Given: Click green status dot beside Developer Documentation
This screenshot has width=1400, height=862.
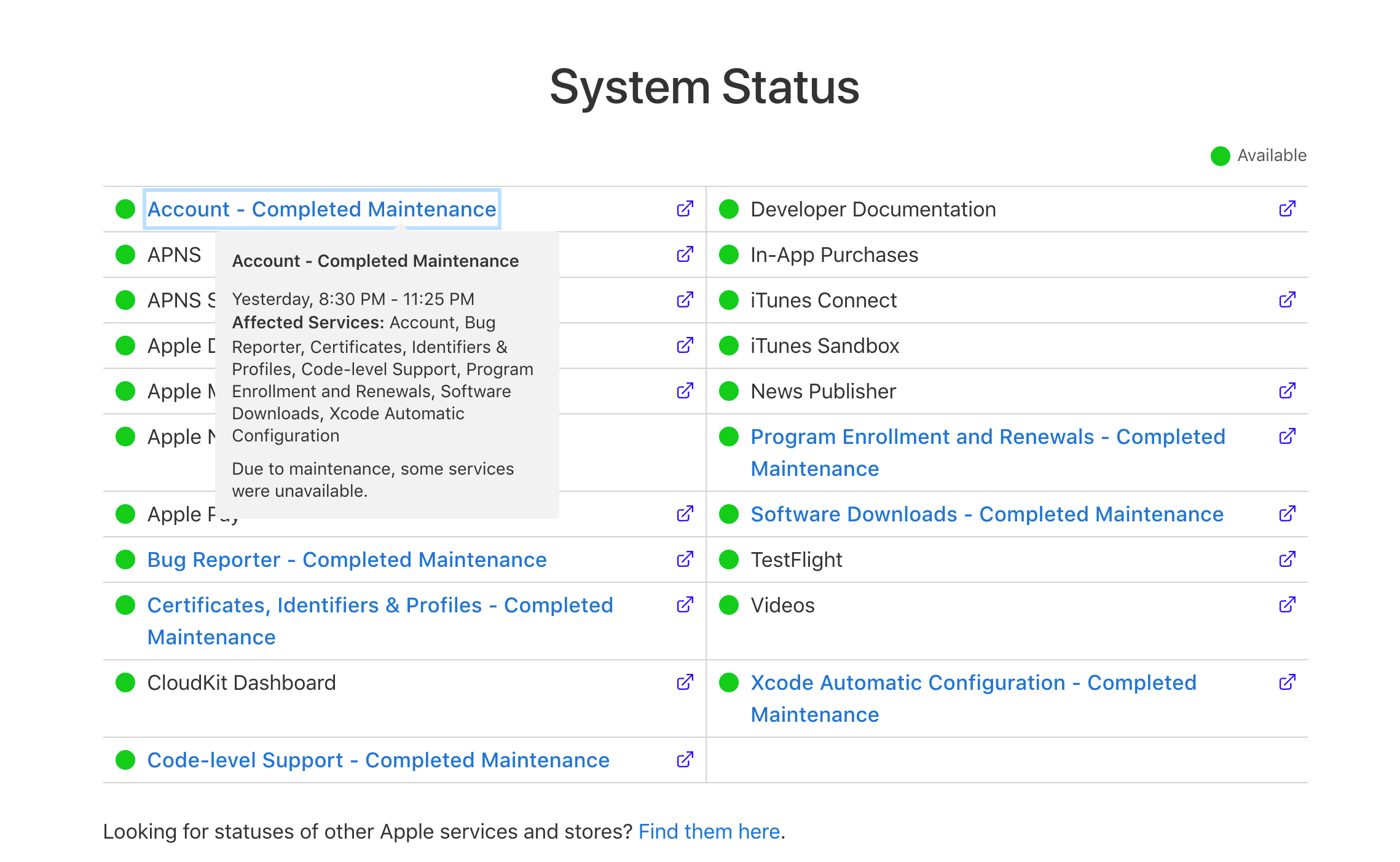Looking at the screenshot, I should [729, 209].
